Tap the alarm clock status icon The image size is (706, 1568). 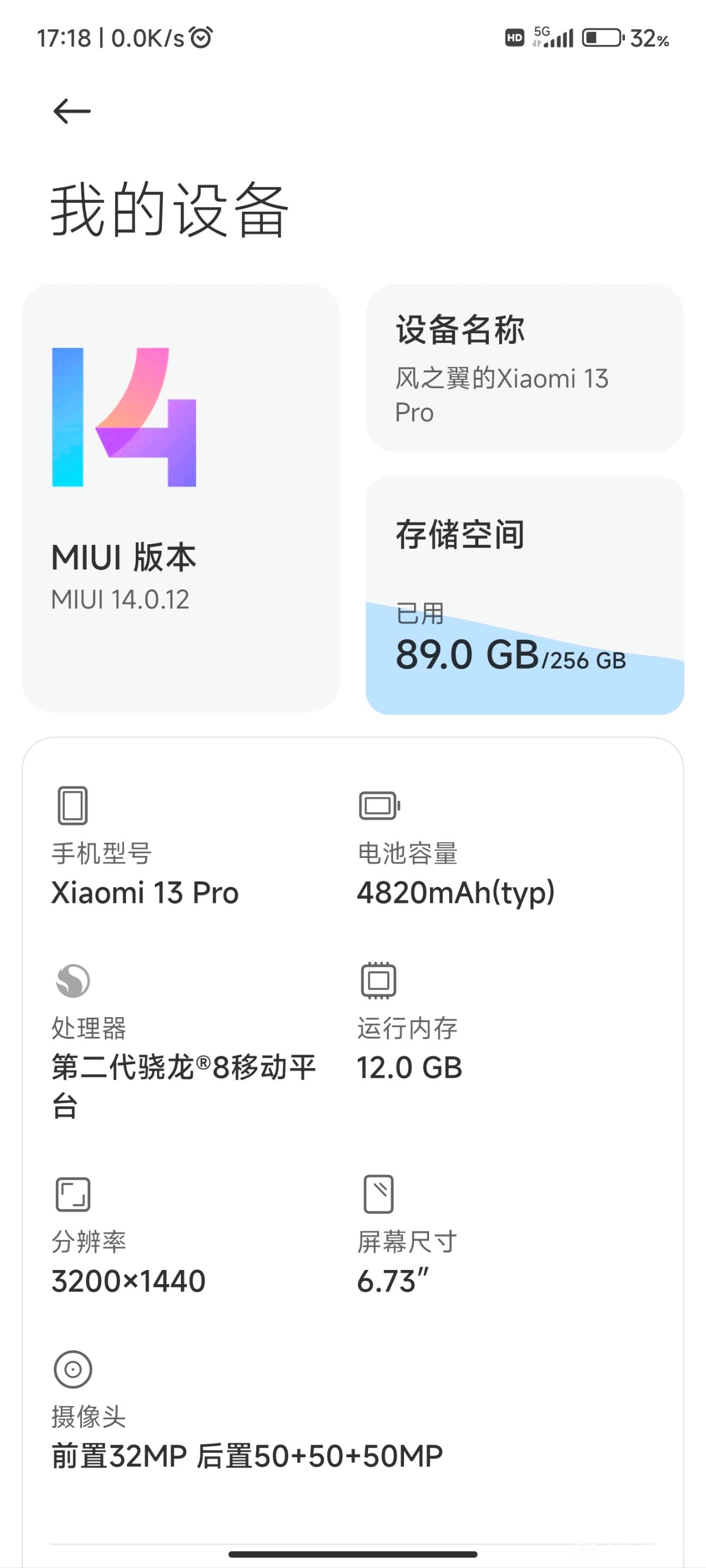tap(201, 38)
